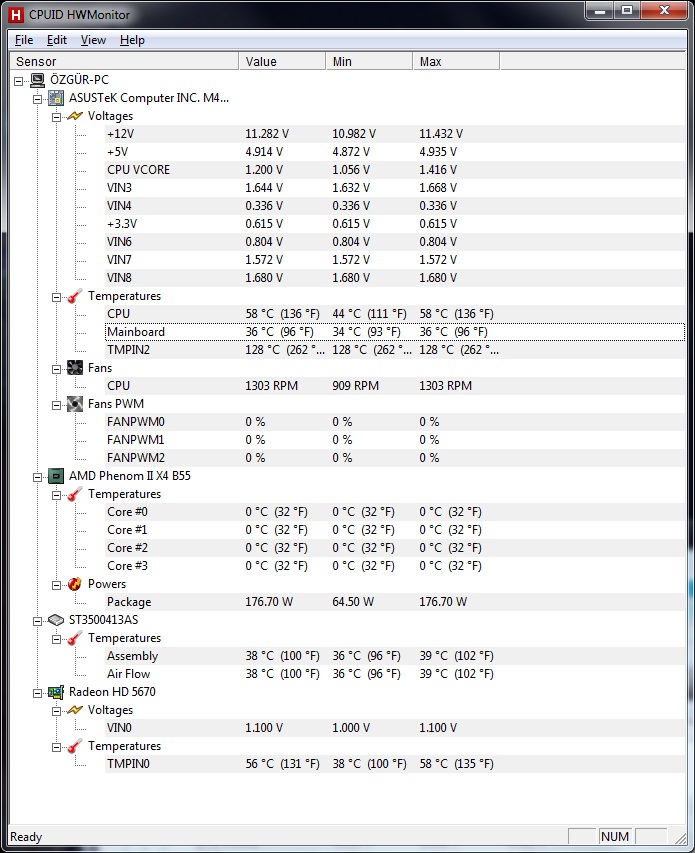695x853 pixels.
Task: Click the AMD Phenom II processor icon
Action: (57, 476)
